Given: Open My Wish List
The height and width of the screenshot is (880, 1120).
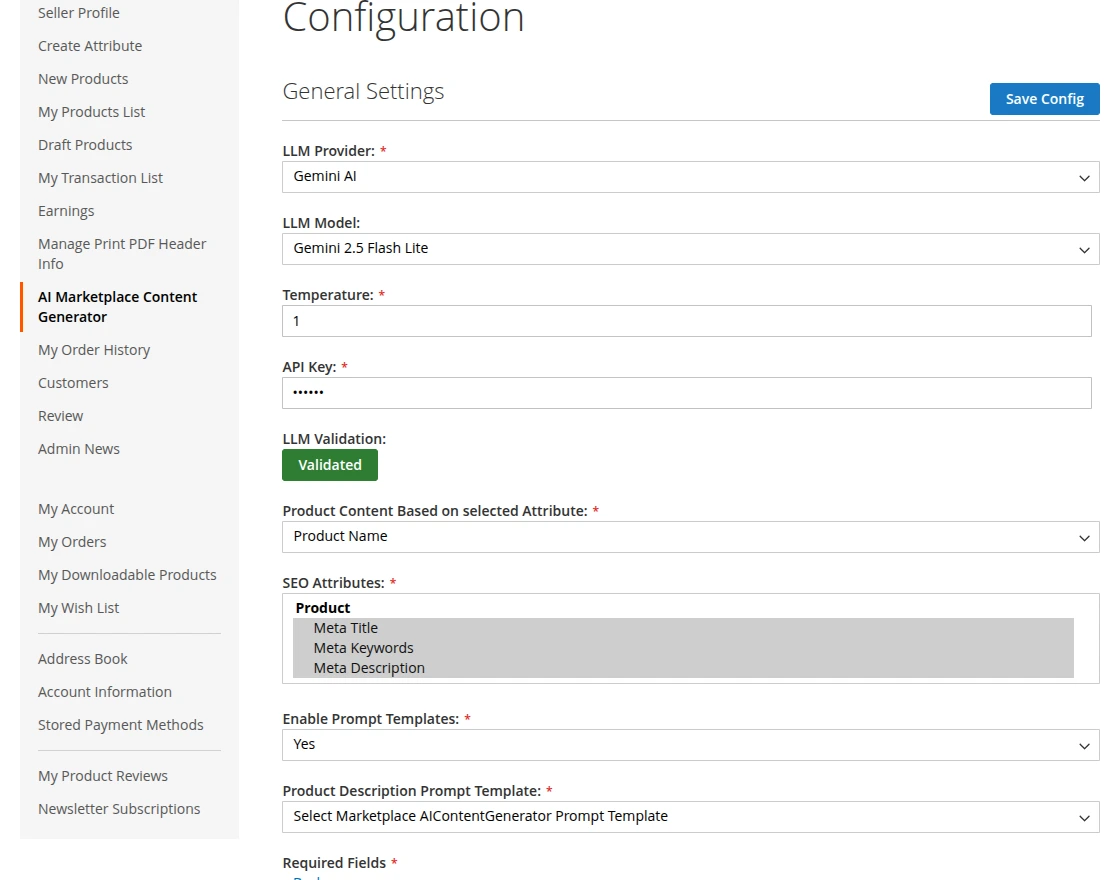Looking at the screenshot, I should pos(79,608).
